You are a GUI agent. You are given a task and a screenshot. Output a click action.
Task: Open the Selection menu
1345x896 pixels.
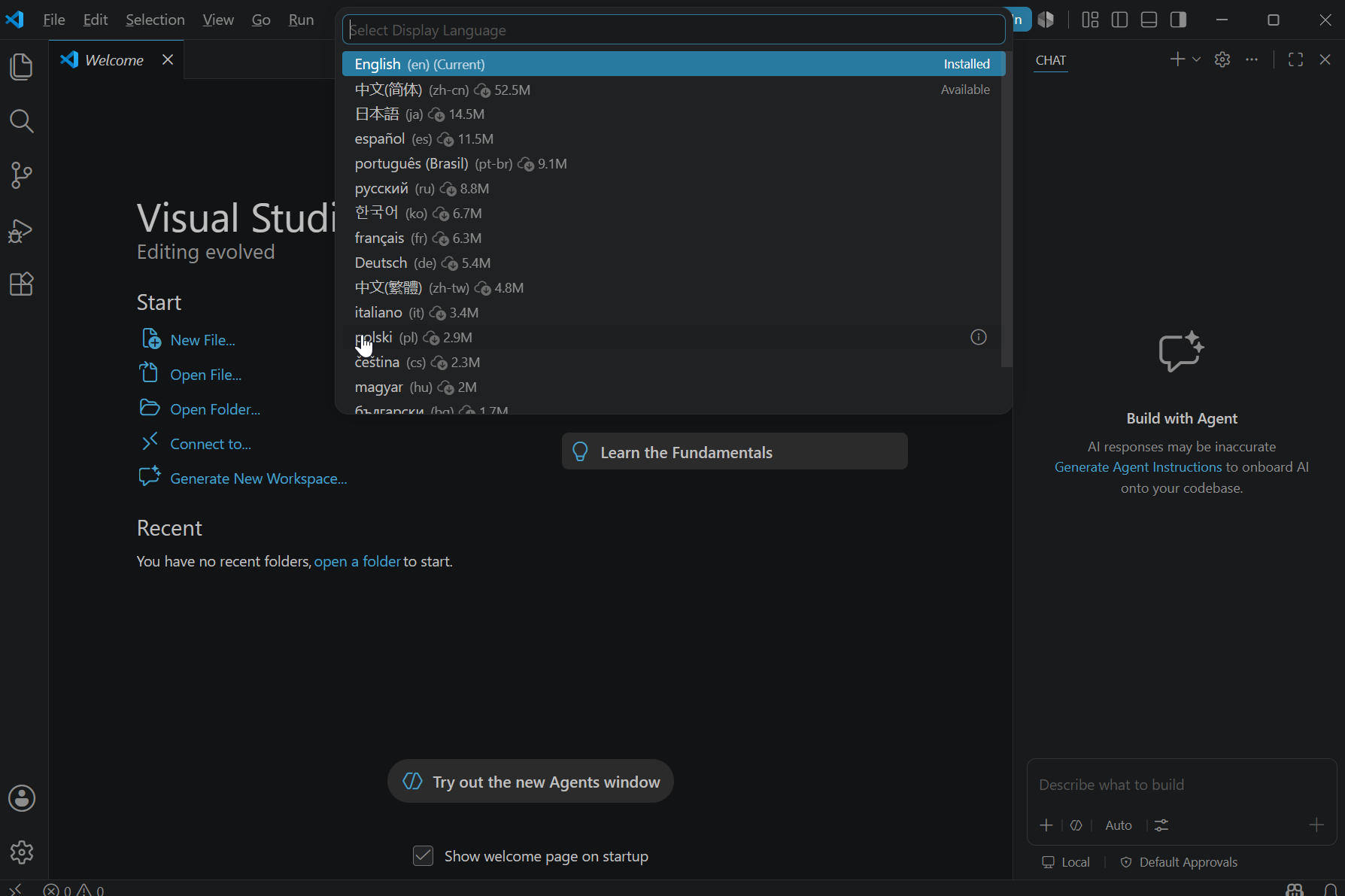[x=155, y=20]
